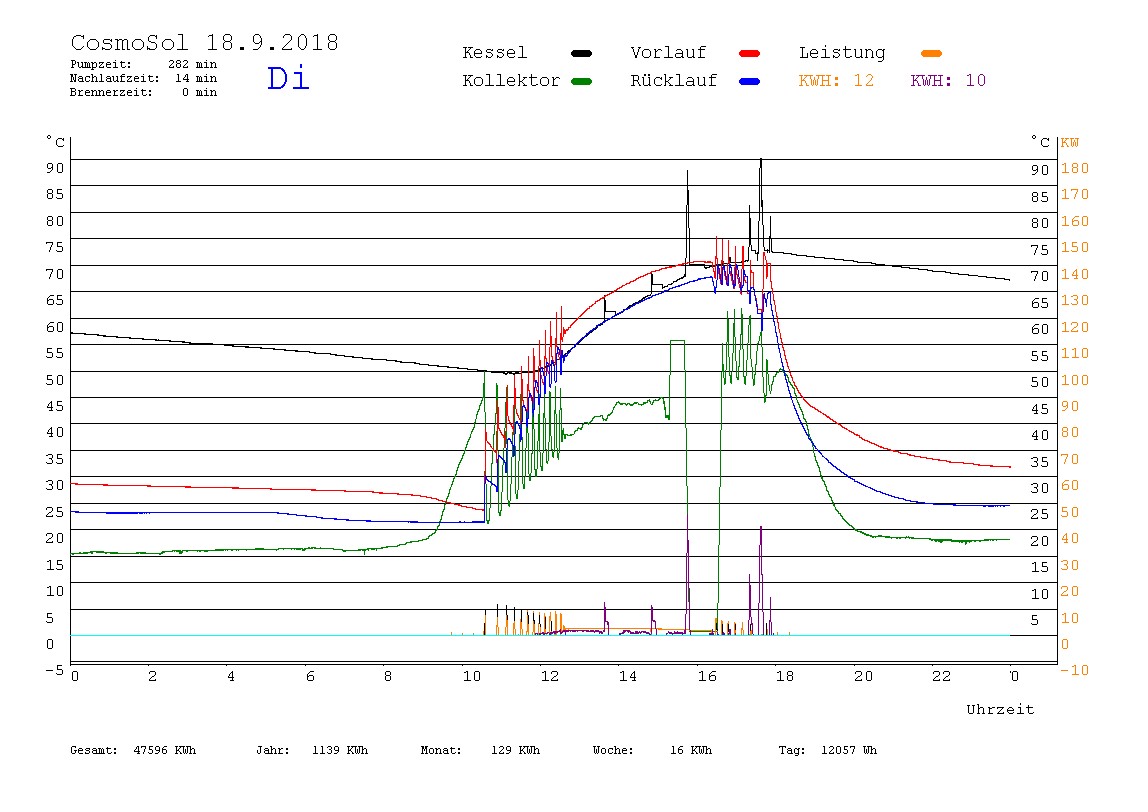Select the "0 min" Brennerzeit value
Image resolution: width=1148 pixels, height=812 pixels.
[199, 92]
